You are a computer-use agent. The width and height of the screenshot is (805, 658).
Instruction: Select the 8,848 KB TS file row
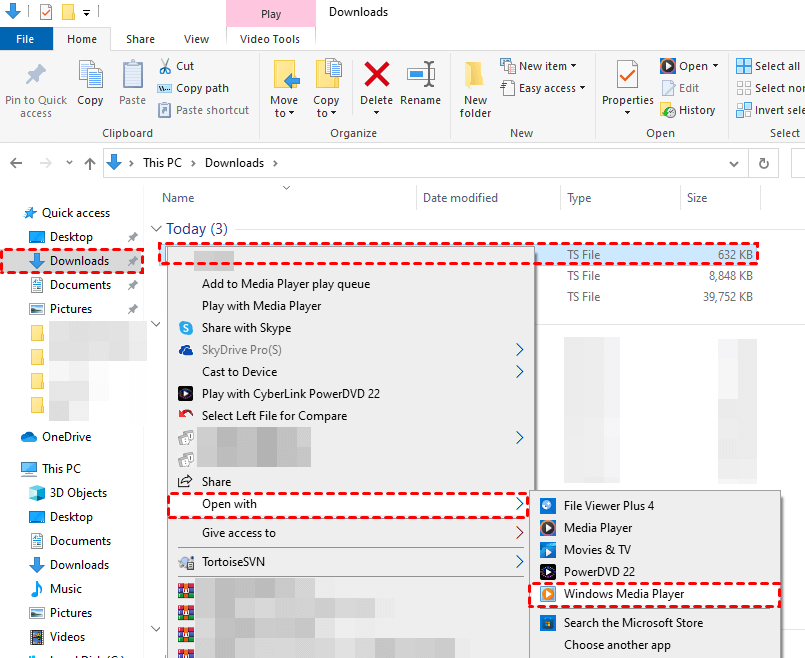coord(647,276)
